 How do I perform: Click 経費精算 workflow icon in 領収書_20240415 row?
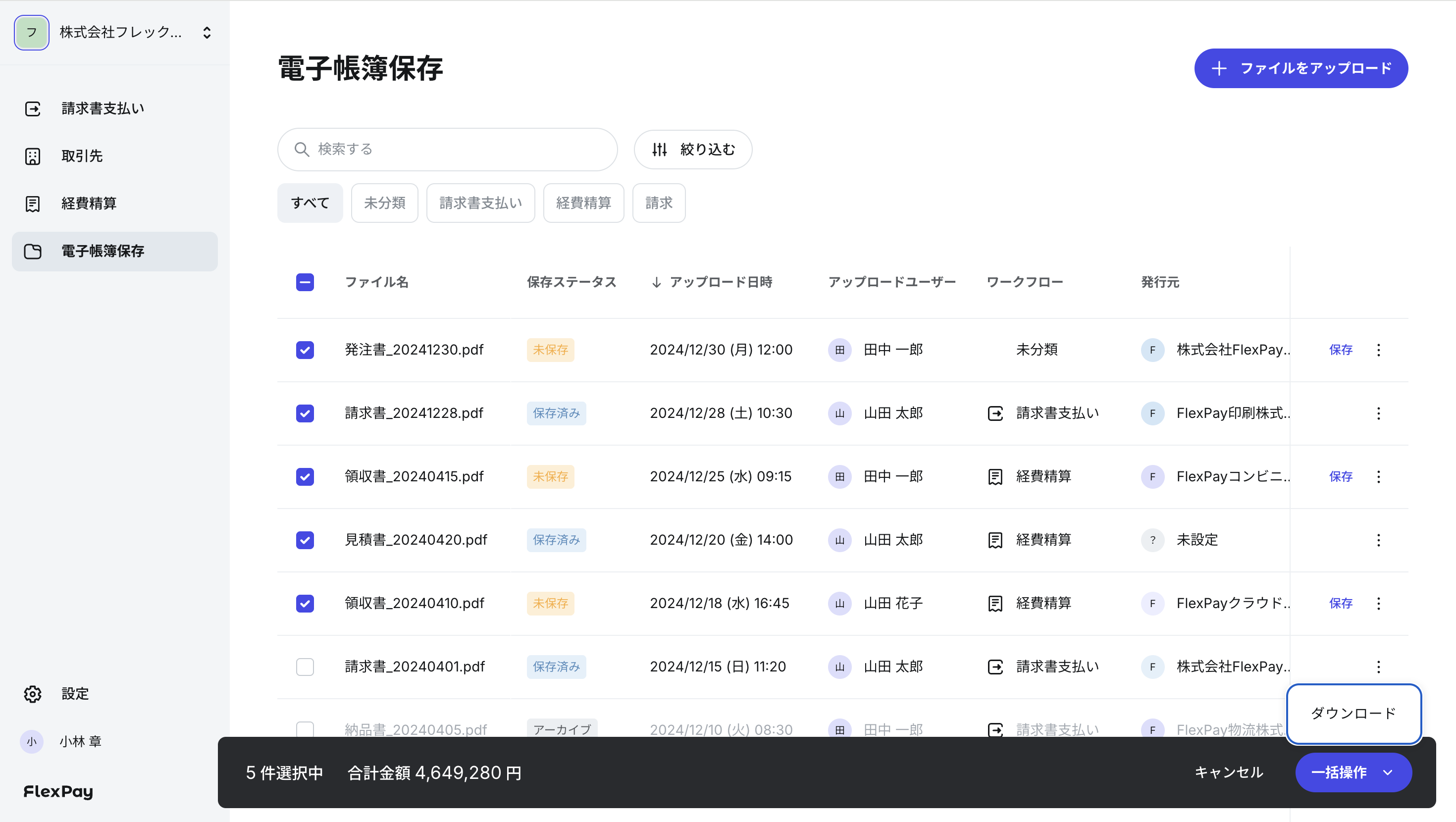(995, 476)
